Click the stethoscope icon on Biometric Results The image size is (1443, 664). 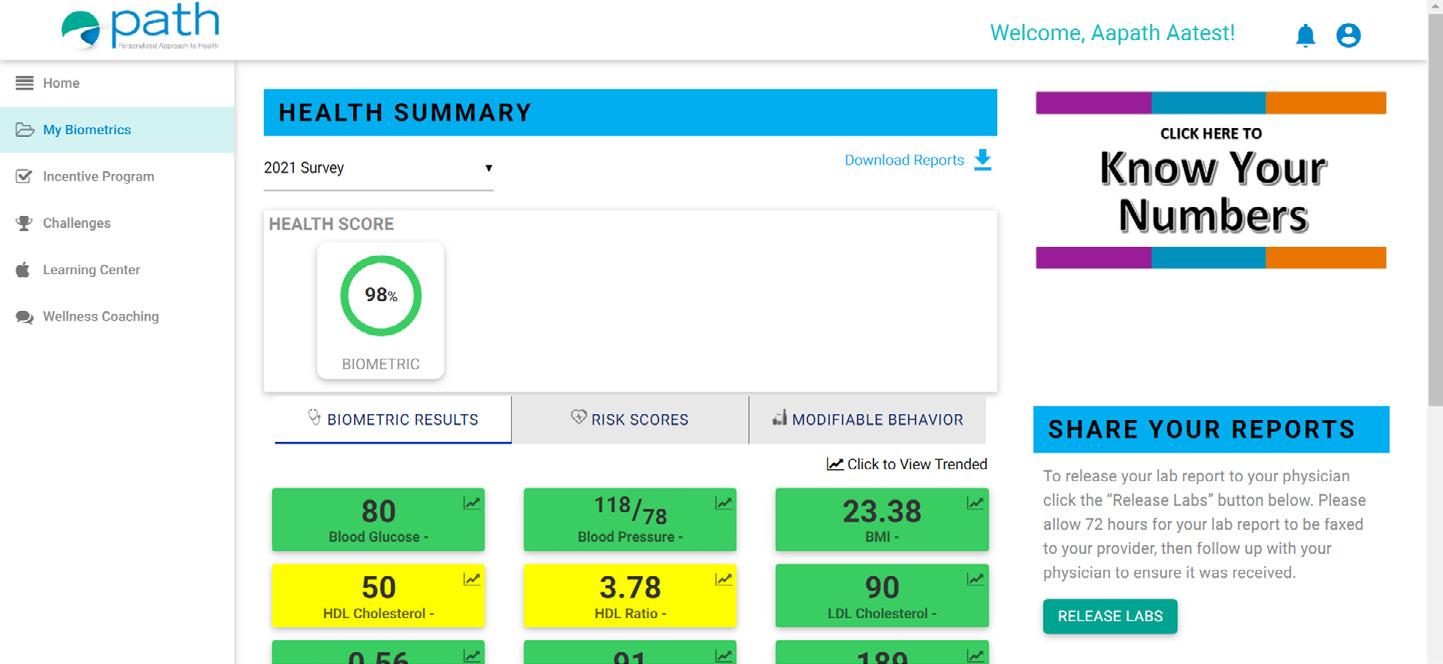(x=314, y=417)
